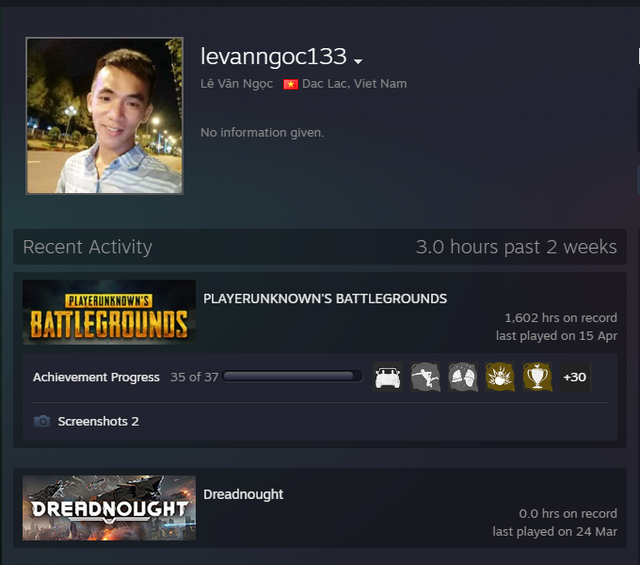Viewport: 640px width, 565px height.
Task: Open the PLAYERUNKNOWN'S BATTLEGROUNDS title link
Action: pos(325,299)
